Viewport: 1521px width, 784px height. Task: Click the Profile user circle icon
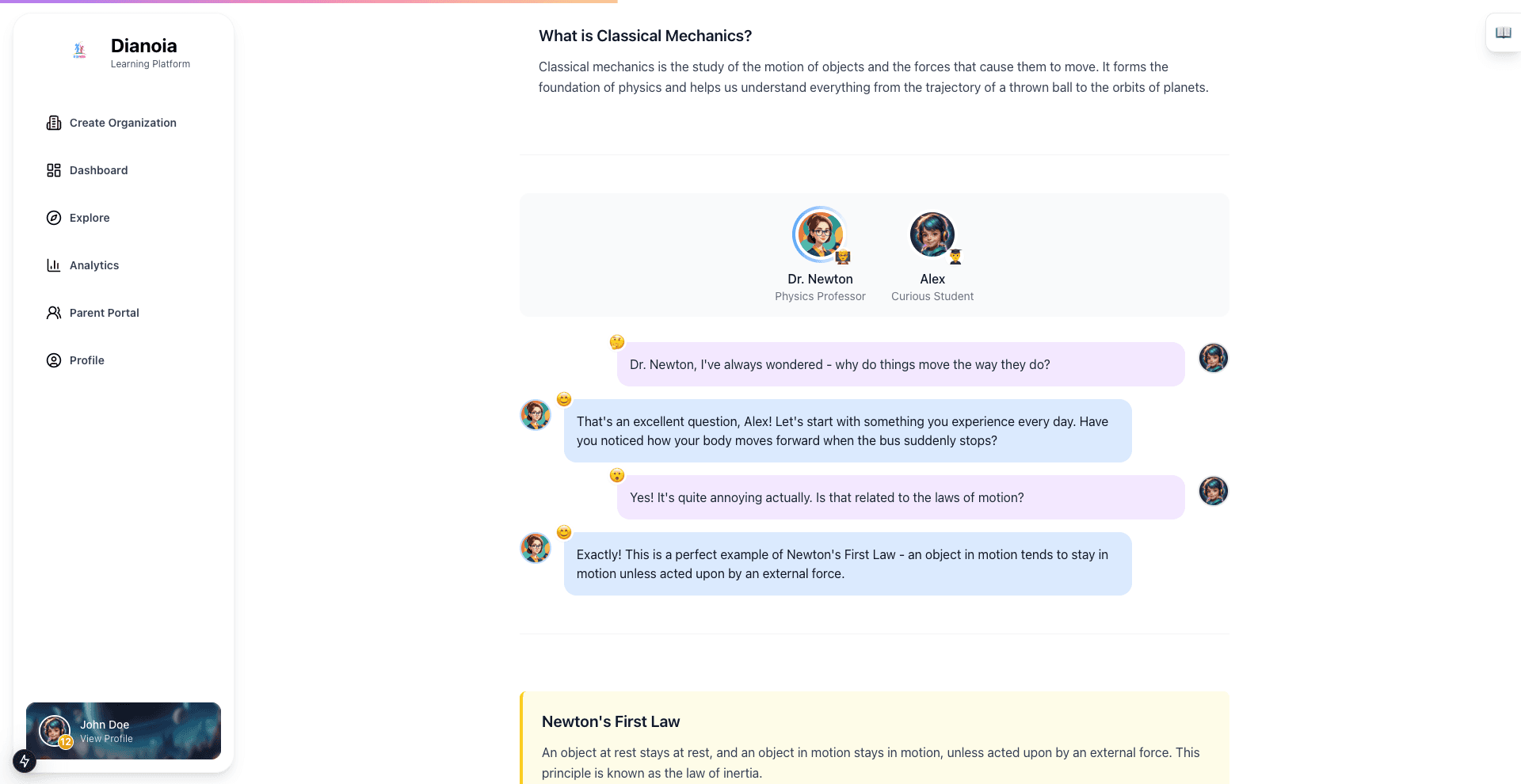pyautogui.click(x=54, y=360)
